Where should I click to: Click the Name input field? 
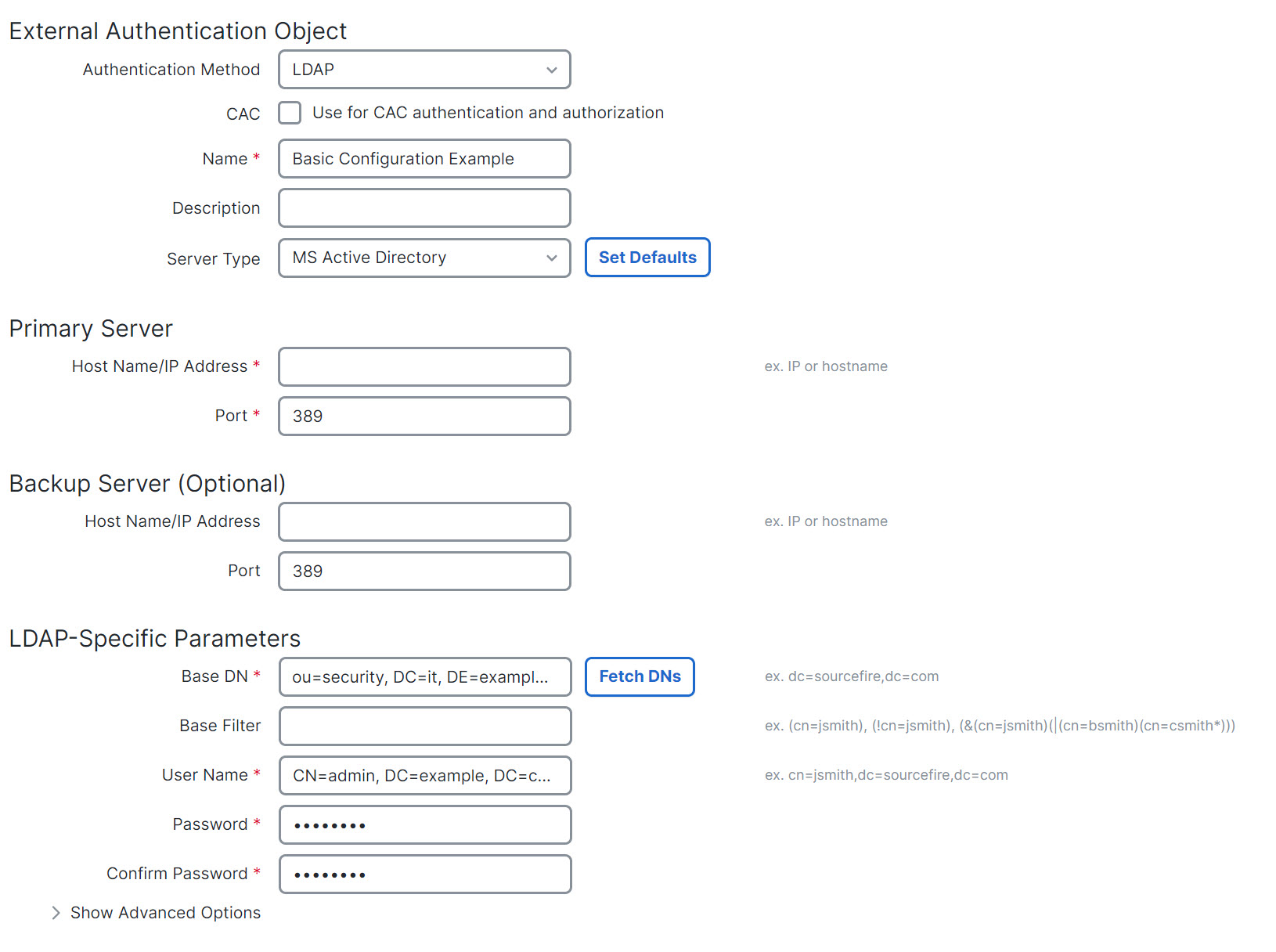pos(424,159)
